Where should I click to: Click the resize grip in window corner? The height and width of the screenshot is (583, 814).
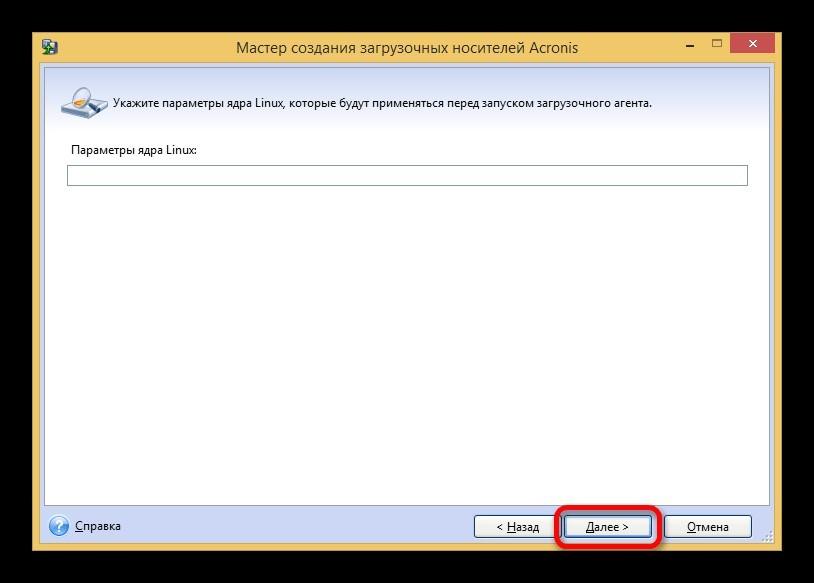[x=768, y=536]
